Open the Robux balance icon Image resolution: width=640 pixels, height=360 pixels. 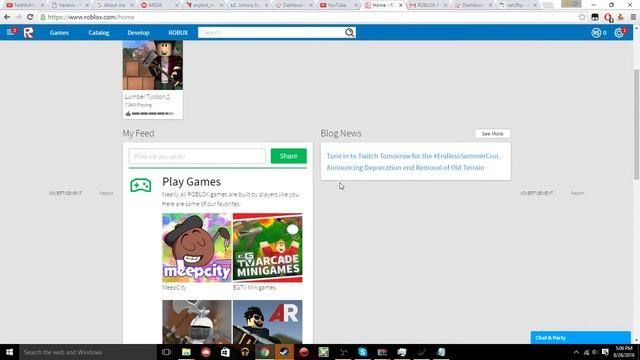(x=596, y=33)
